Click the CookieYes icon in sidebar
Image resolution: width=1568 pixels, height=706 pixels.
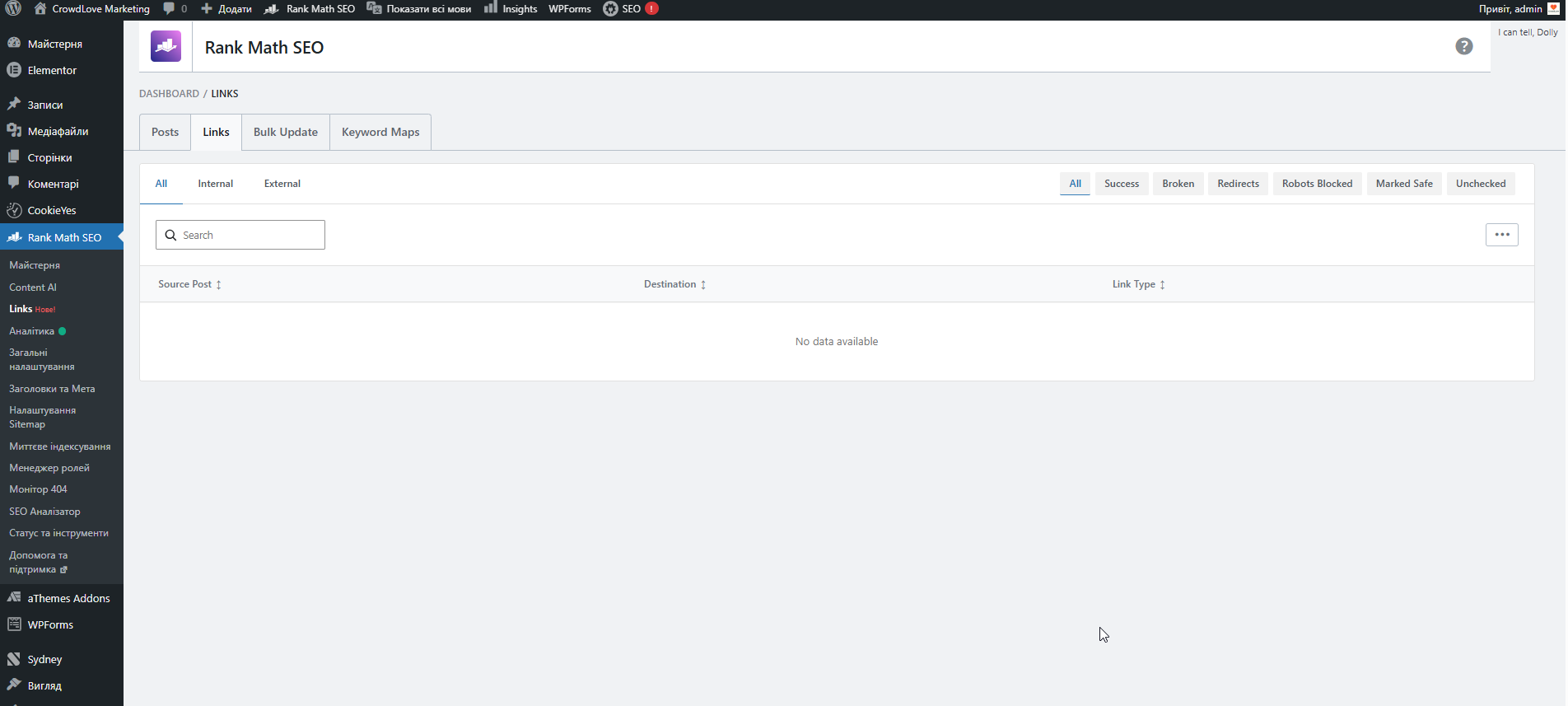pyautogui.click(x=14, y=210)
